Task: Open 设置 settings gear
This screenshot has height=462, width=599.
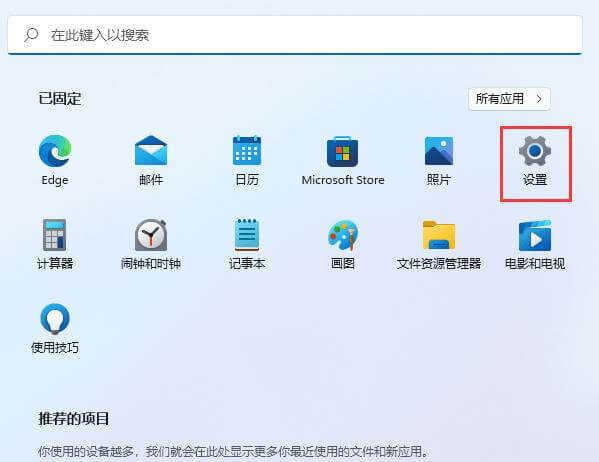Action: pyautogui.click(x=535, y=160)
